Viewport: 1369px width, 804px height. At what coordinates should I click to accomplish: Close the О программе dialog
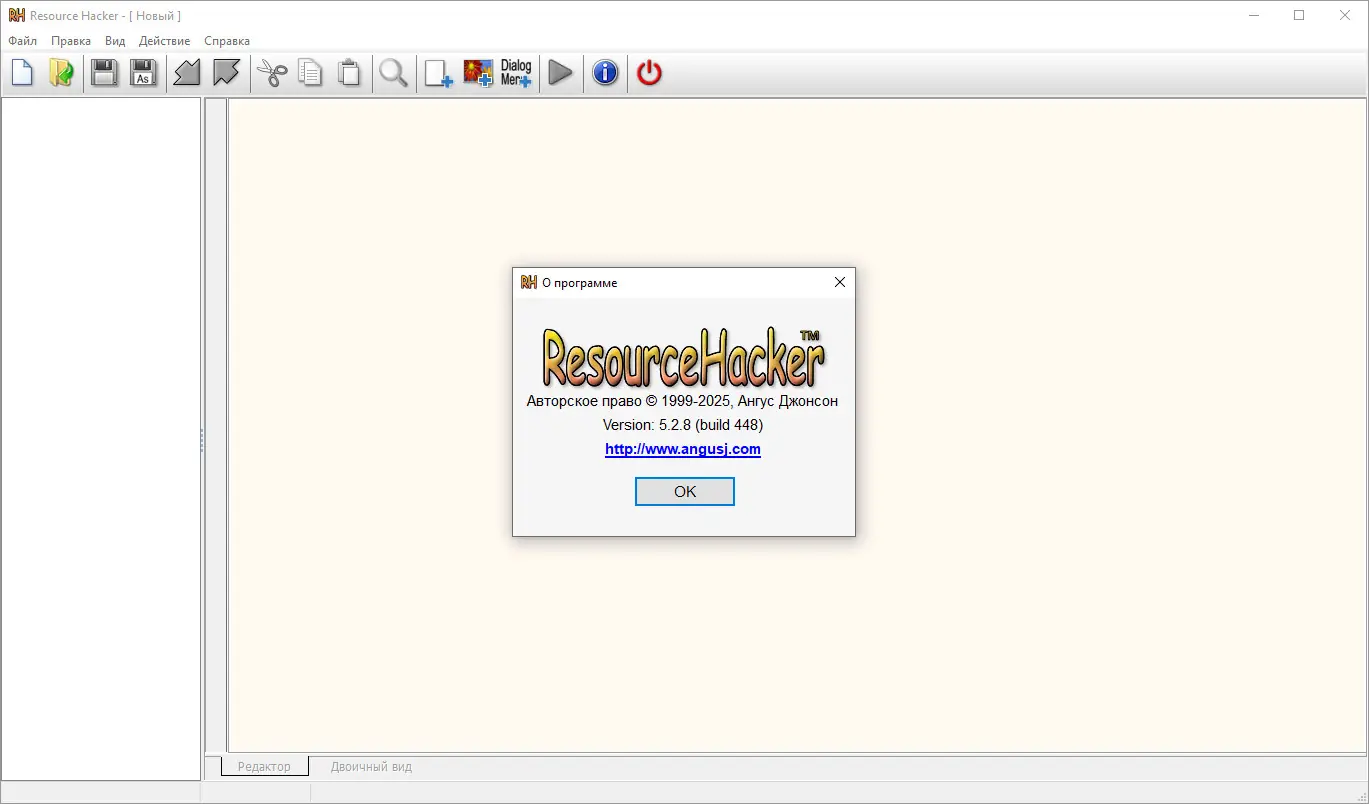[840, 282]
